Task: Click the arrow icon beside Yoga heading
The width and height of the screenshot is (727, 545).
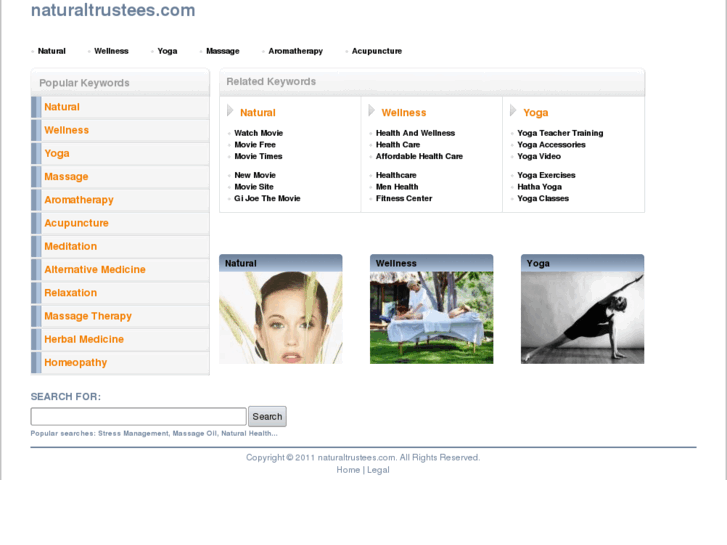Action: coord(513,111)
